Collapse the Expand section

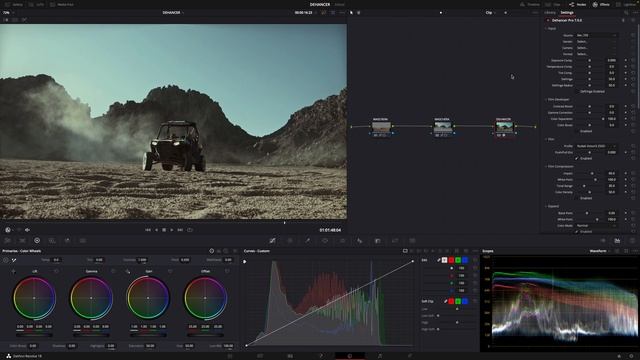[546, 206]
